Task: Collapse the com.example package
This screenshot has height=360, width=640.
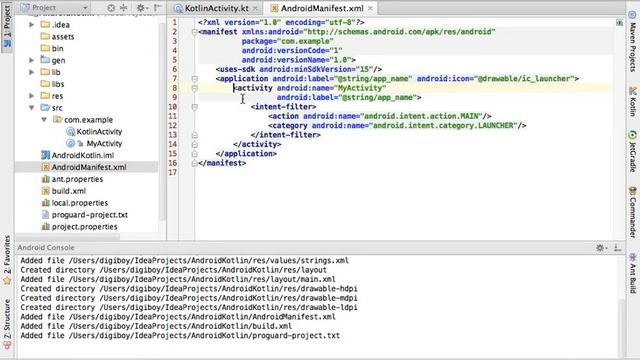Action: pos(44,120)
